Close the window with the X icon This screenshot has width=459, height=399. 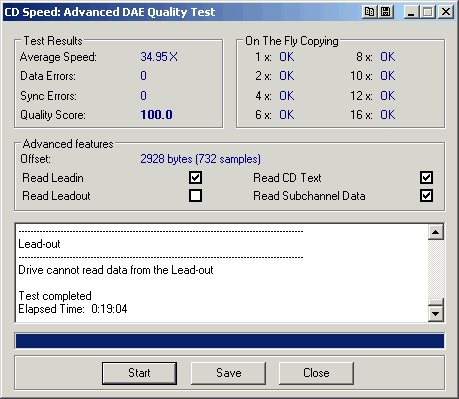pyautogui.click(x=446, y=12)
